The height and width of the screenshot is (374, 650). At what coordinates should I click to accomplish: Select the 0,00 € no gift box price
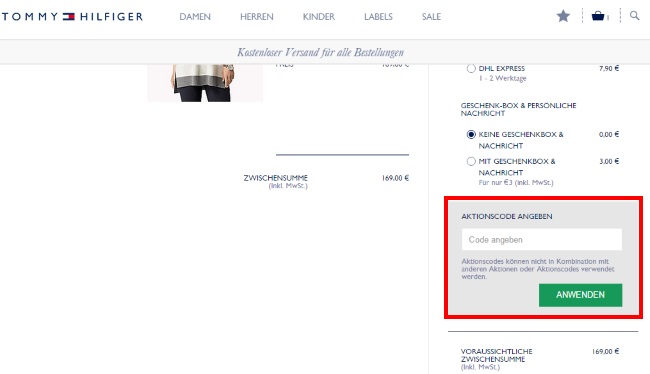(609, 134)
